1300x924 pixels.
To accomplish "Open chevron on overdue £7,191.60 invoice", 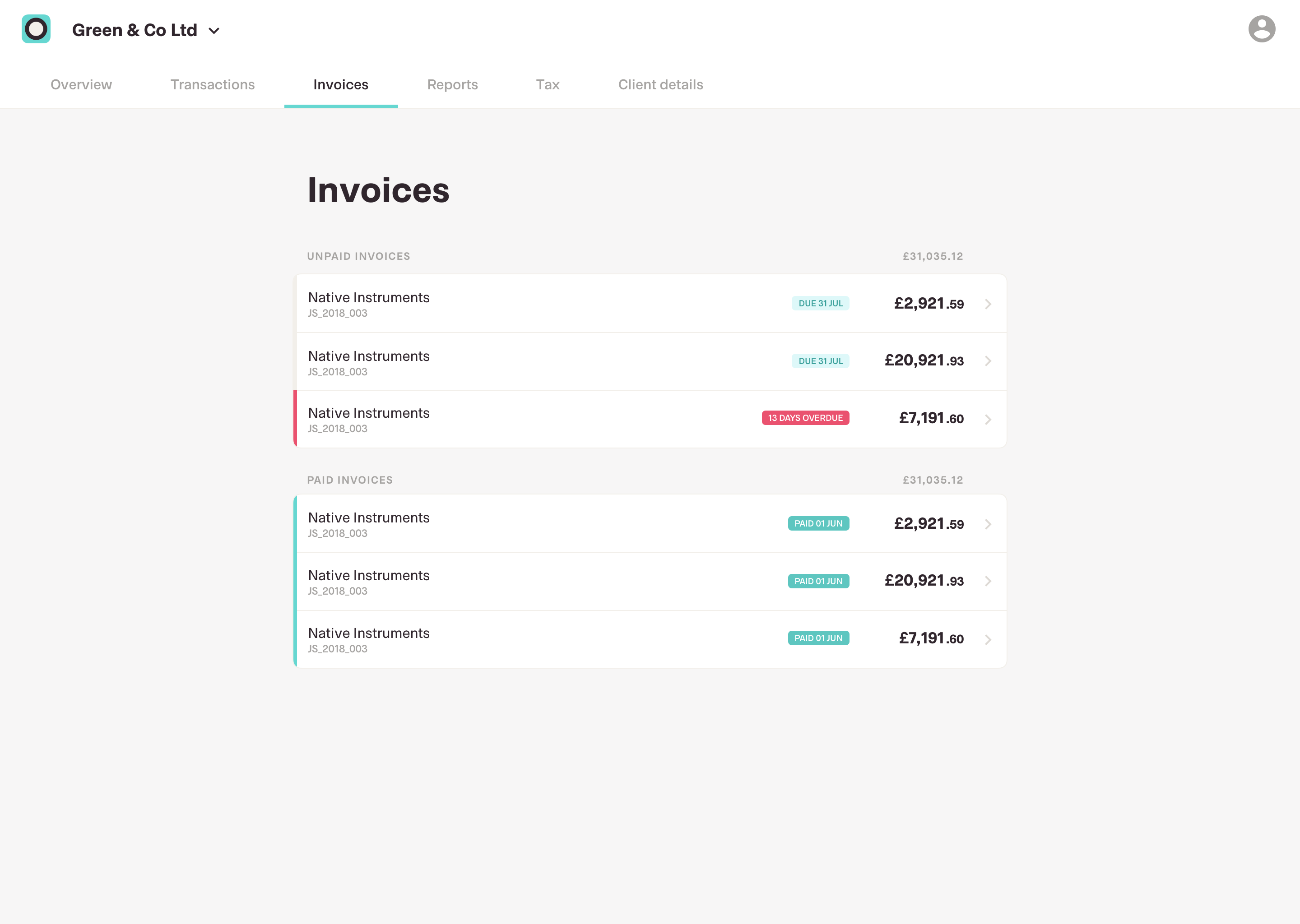I will click(x=988, y=419).
